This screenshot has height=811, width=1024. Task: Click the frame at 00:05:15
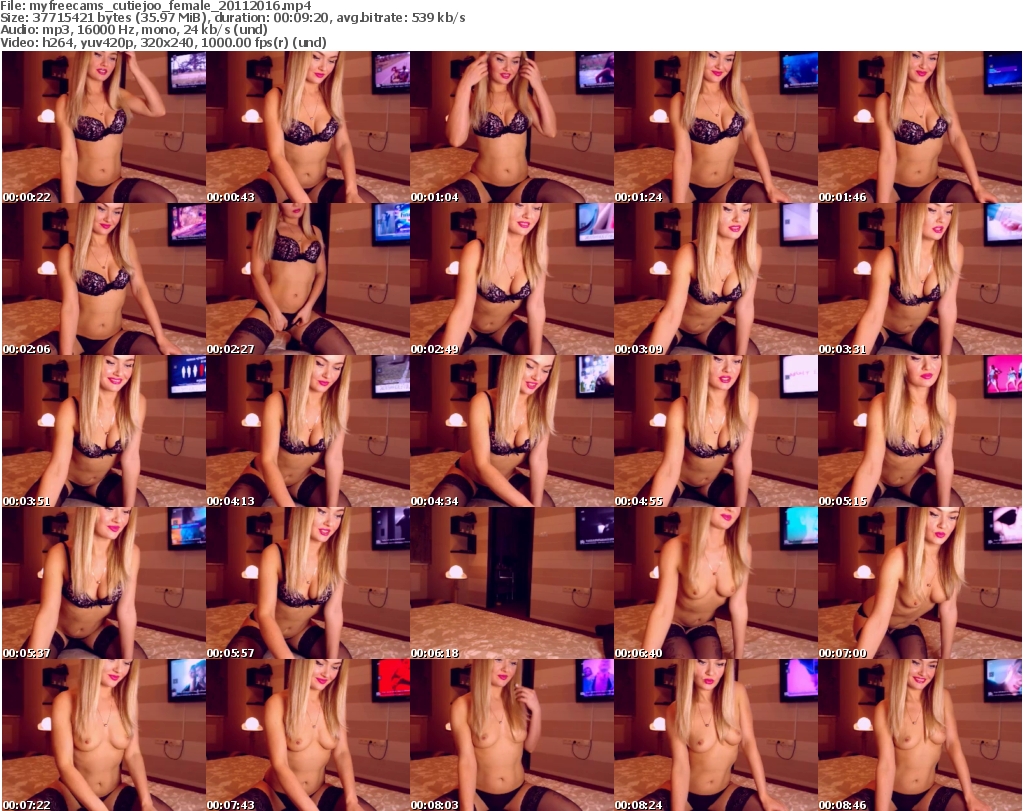[919, 431]
